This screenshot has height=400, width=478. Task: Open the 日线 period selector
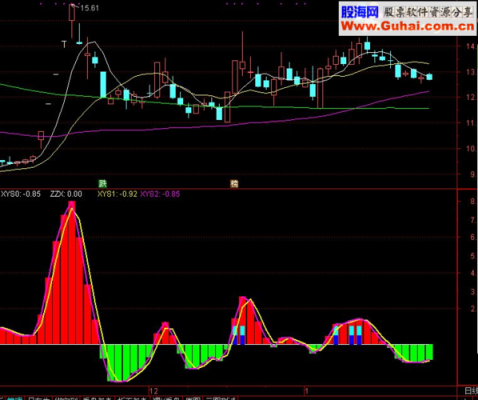click(x=471, y=391)
